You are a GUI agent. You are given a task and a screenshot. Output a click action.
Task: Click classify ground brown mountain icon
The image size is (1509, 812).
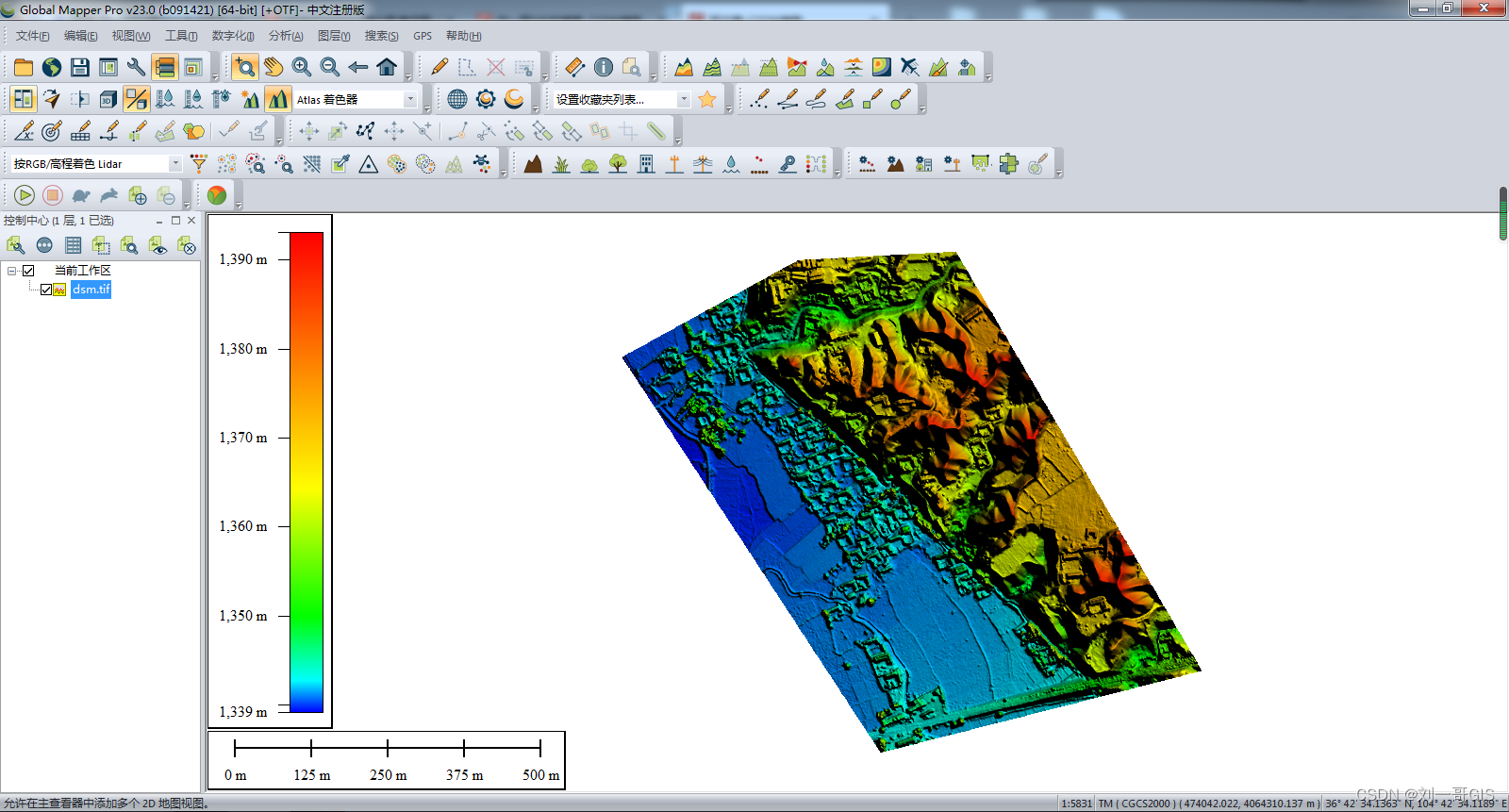pos(533,164)
